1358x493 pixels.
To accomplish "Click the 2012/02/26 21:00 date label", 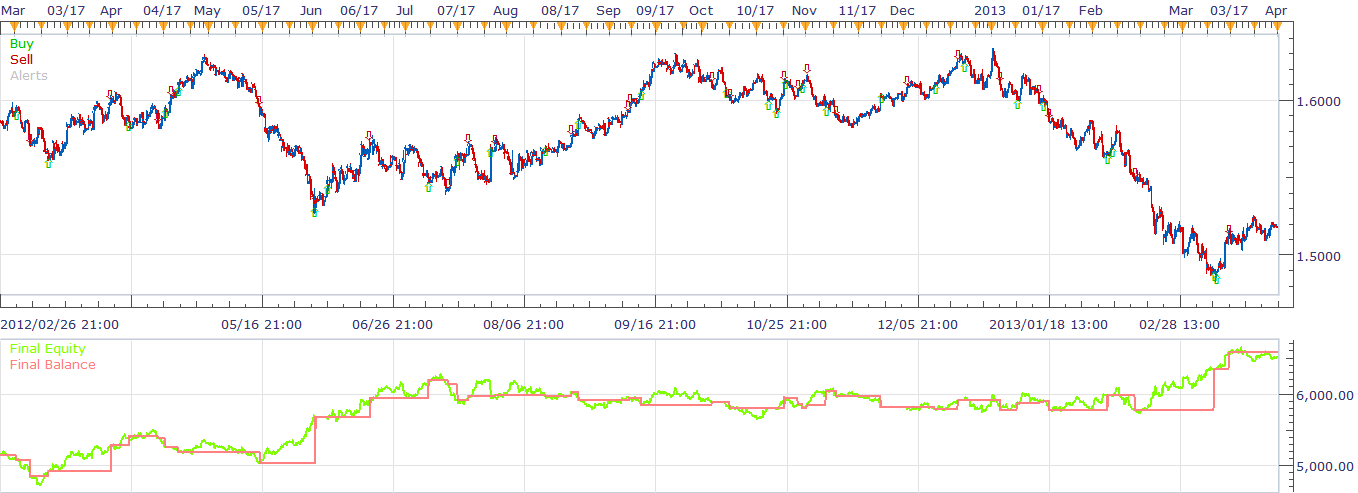I will pos(60,325).
